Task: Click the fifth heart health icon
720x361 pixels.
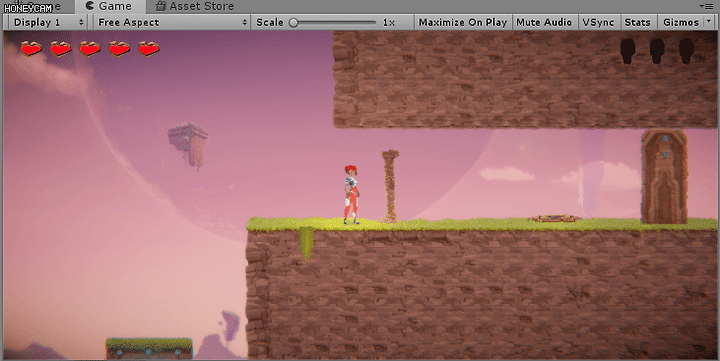Action: click(149, 48)
